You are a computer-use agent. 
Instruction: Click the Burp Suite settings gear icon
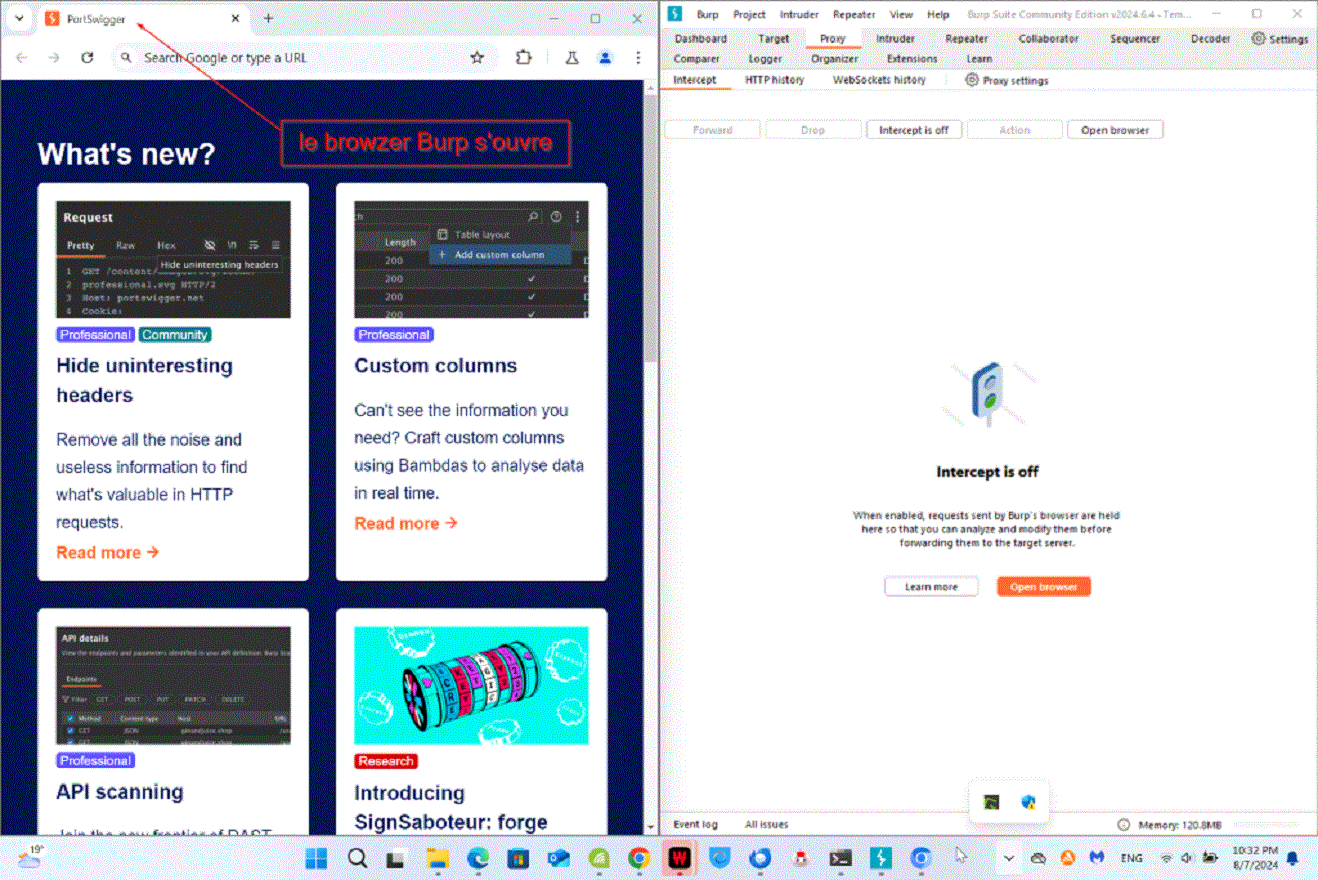(x=1258, y=39)
